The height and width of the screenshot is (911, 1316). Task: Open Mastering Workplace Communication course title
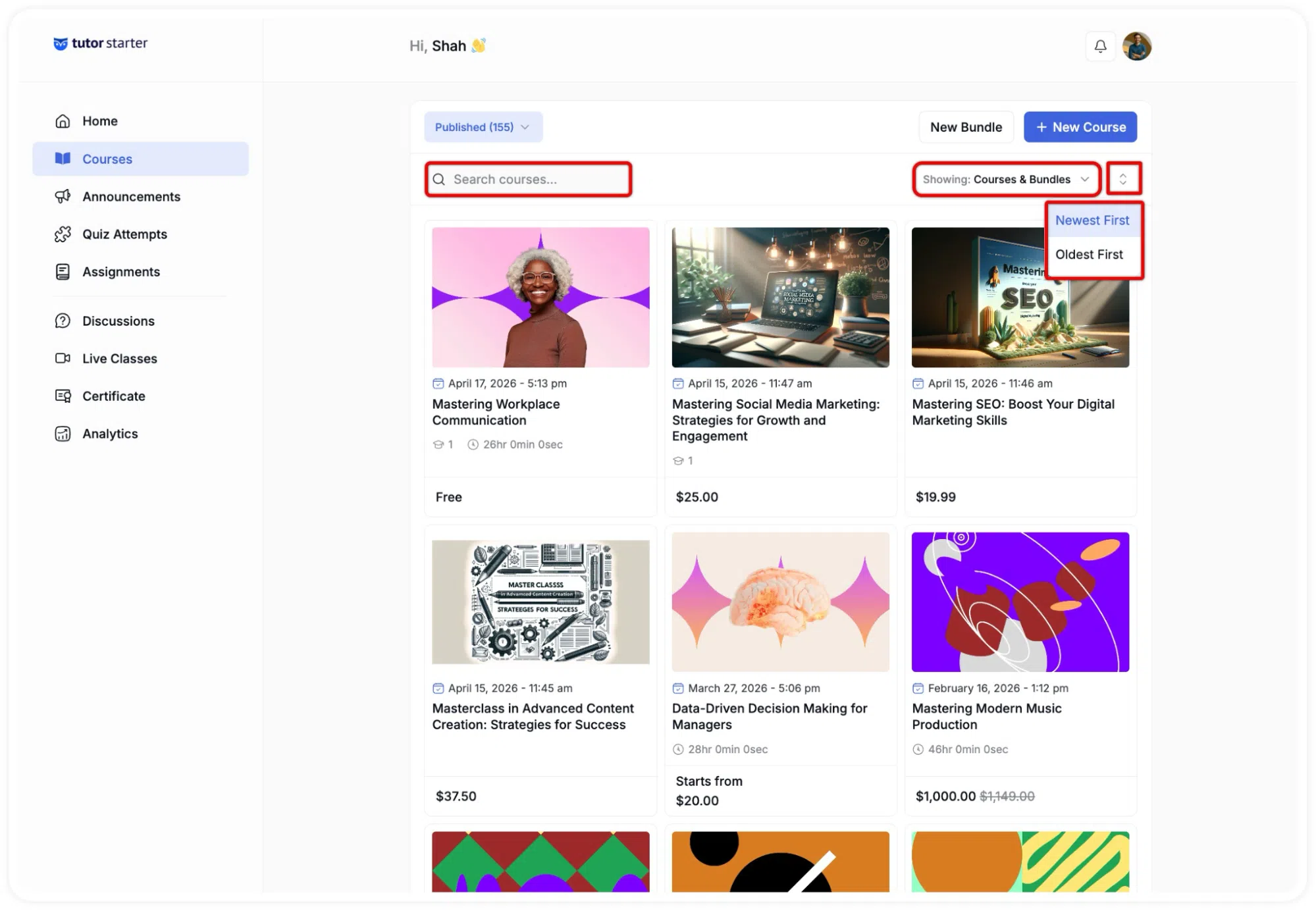[496, 412]
